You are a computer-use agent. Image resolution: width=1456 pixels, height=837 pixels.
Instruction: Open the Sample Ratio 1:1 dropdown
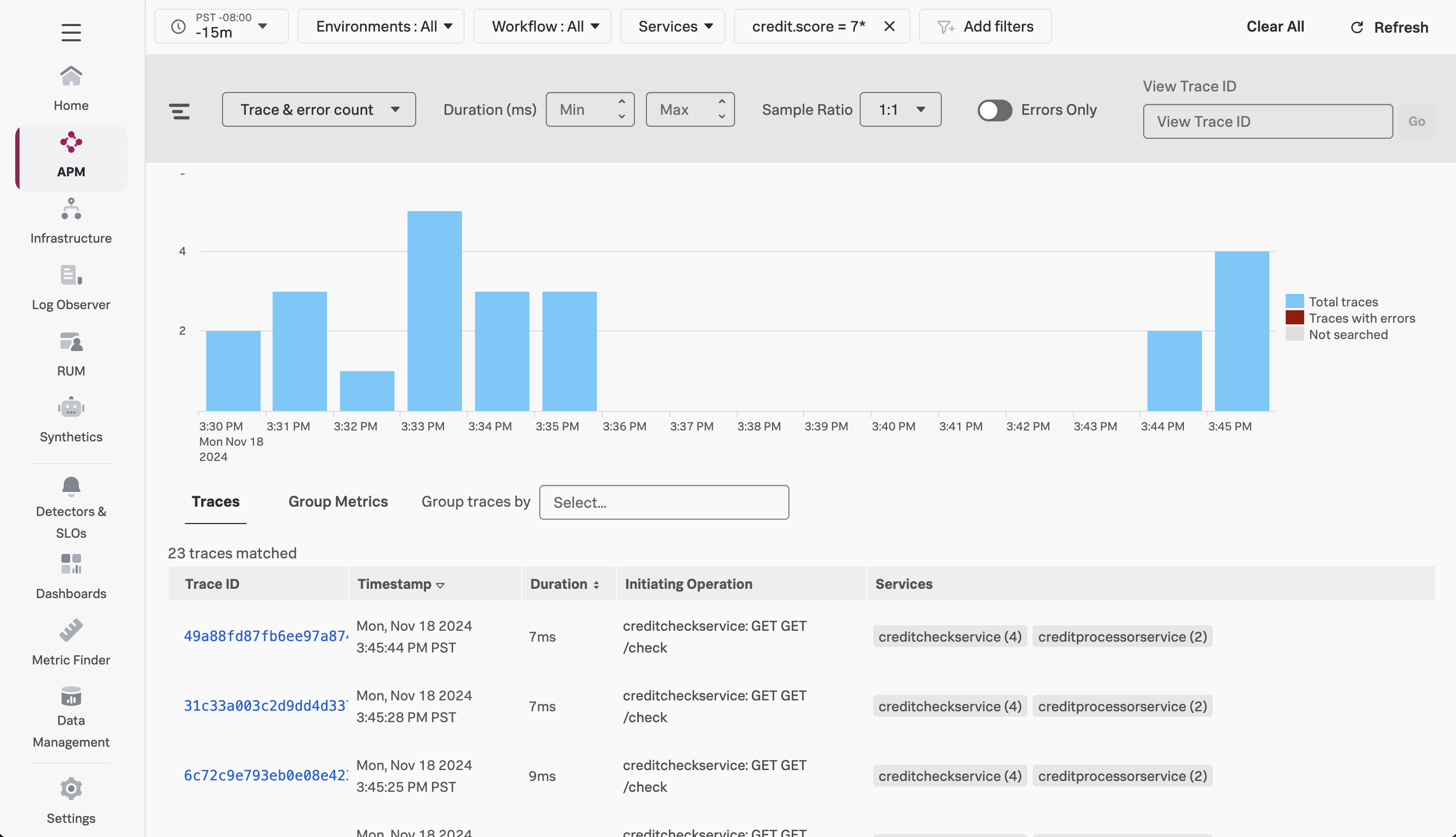[x=900, y=110]
